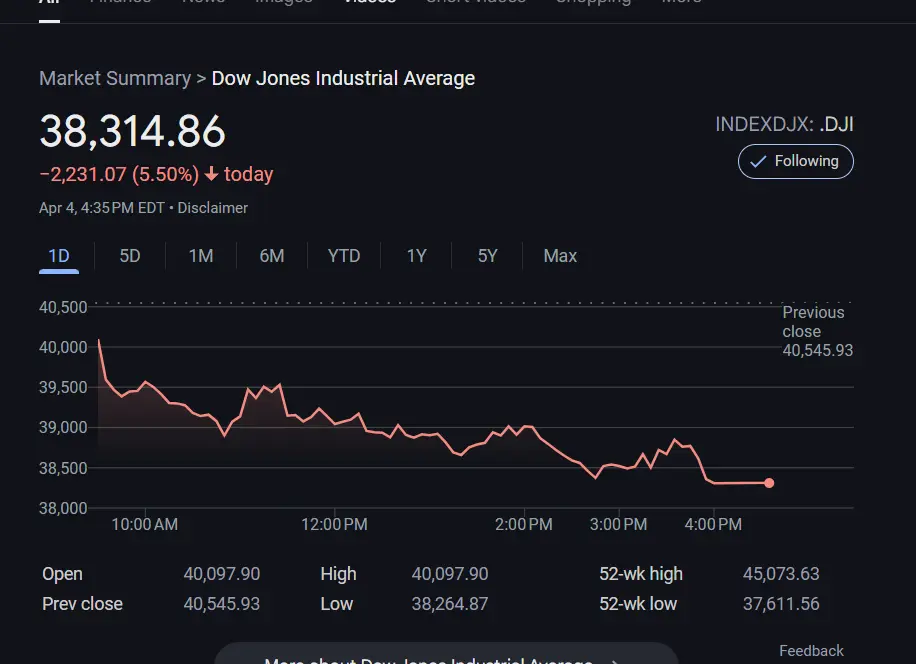Switch to the 5D chart range
The width and height of the screenshot is (916, 664).
(x=130, y=256)
